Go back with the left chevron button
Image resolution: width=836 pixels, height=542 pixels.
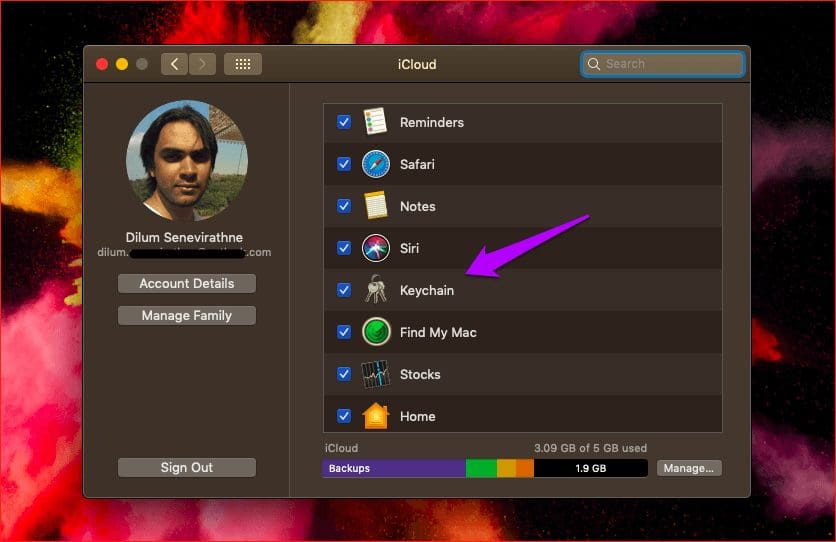click(x=174, y=64)
